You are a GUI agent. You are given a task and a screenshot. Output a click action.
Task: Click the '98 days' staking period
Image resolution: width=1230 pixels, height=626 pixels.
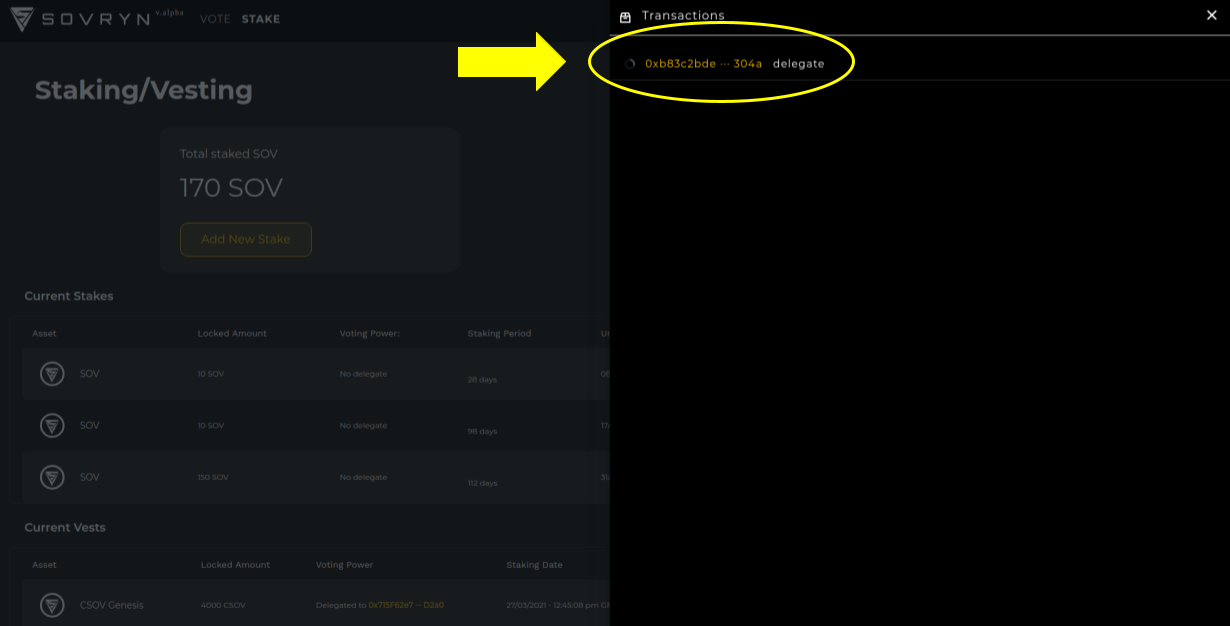[482, 432]
